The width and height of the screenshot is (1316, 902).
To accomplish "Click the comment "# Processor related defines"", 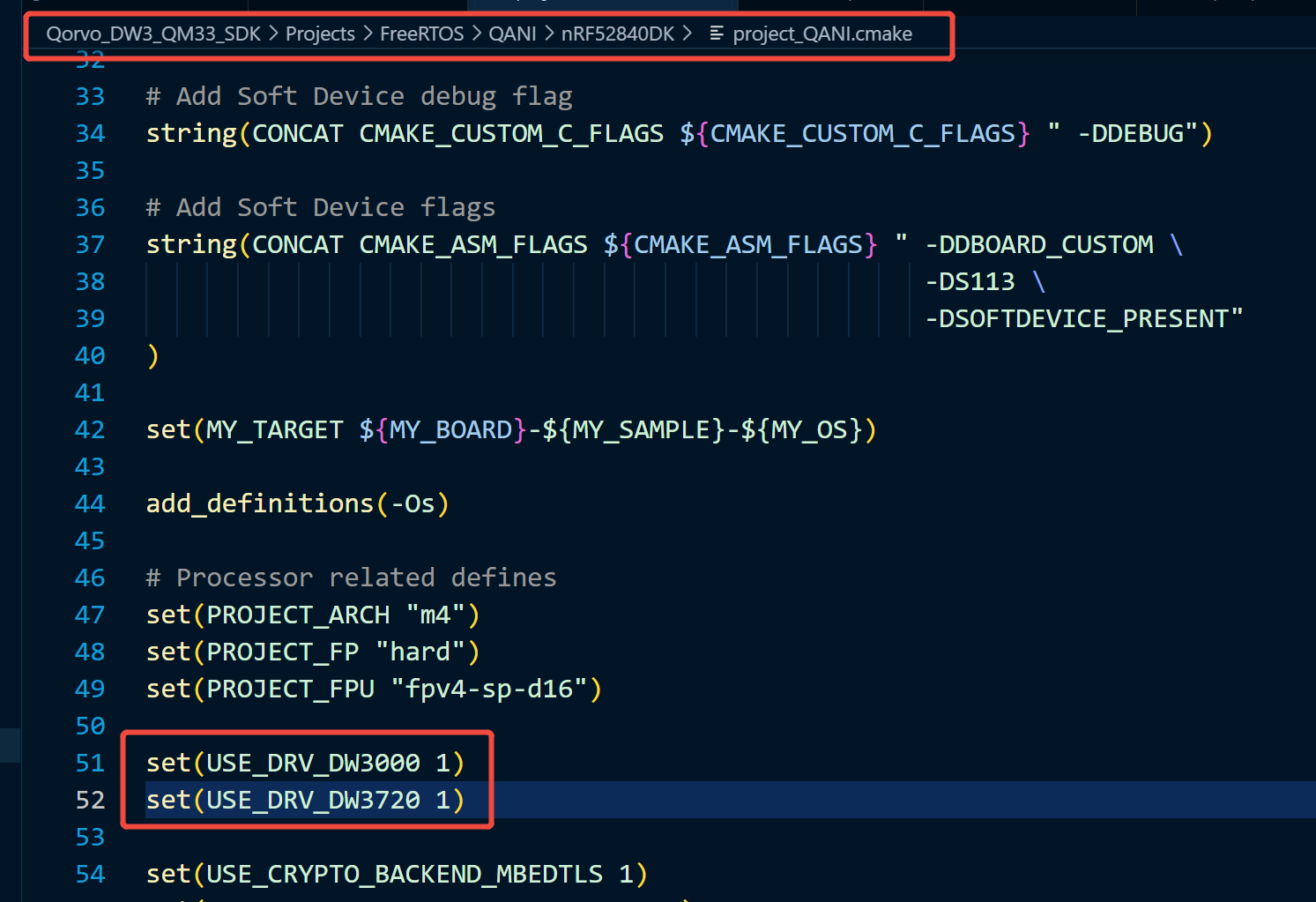I will [351, 578].
